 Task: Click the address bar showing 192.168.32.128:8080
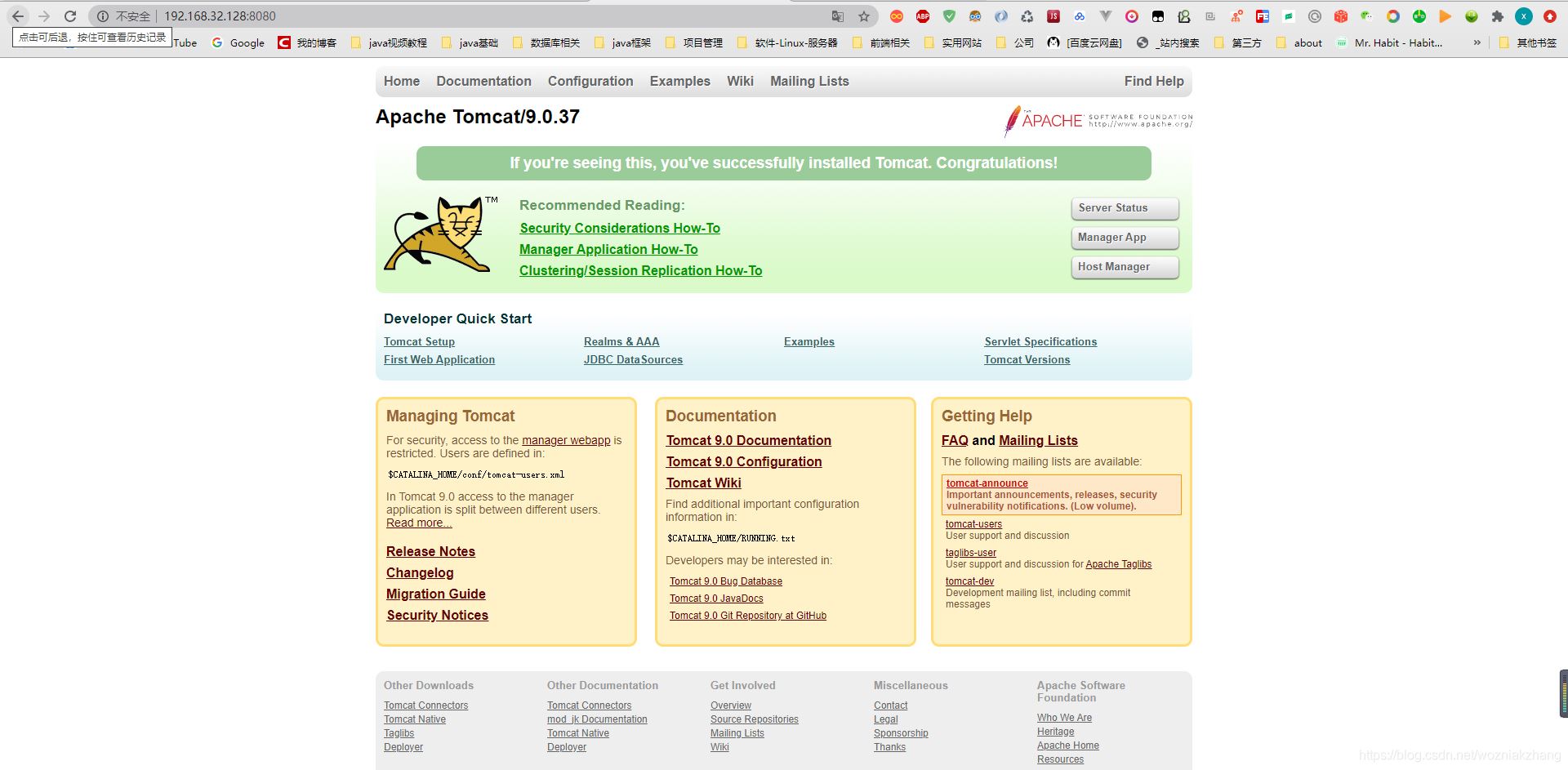point(220,16)
